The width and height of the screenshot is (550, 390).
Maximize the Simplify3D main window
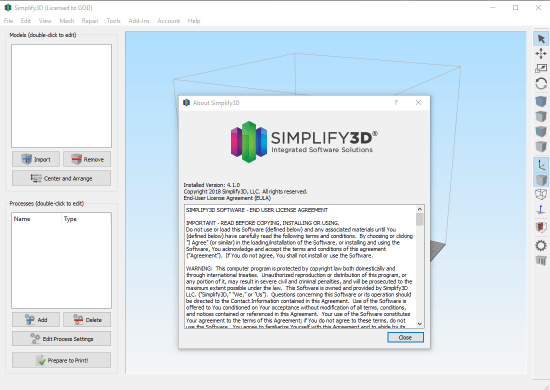(515, 7)
